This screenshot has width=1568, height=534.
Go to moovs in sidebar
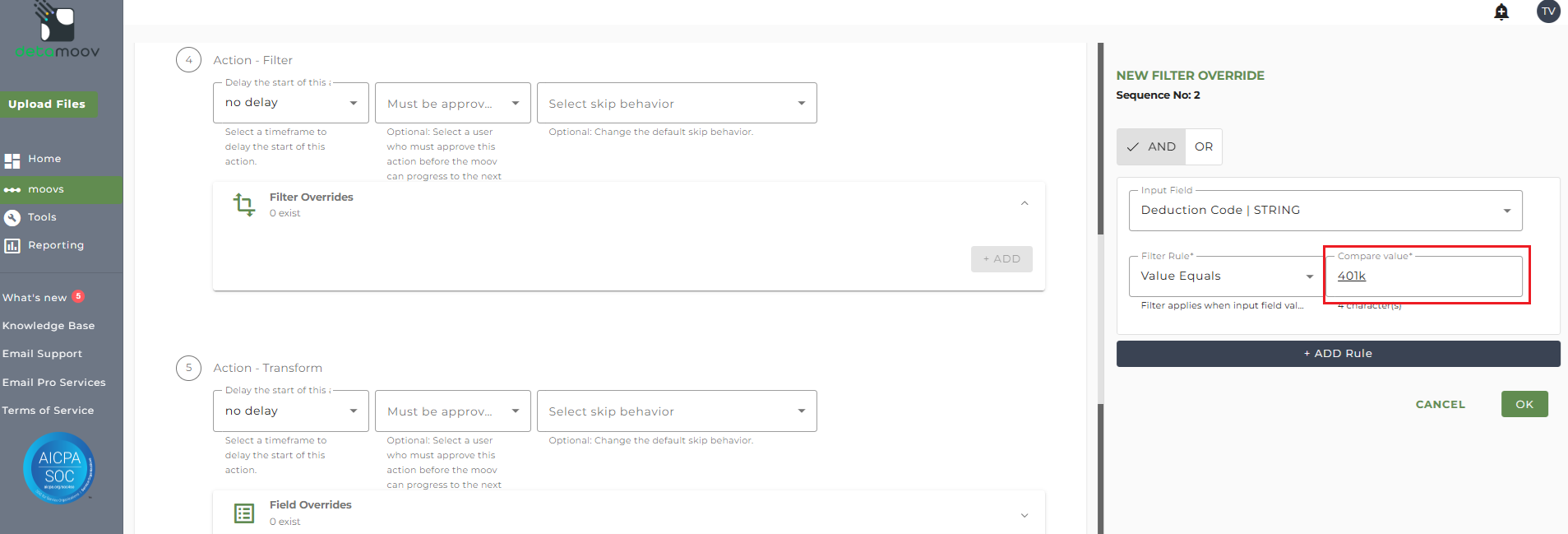coord(46,189)
